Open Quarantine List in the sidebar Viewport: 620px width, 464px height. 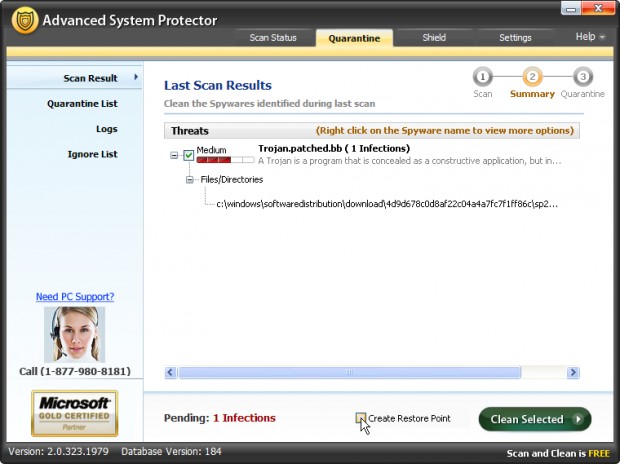coord(82,104)
